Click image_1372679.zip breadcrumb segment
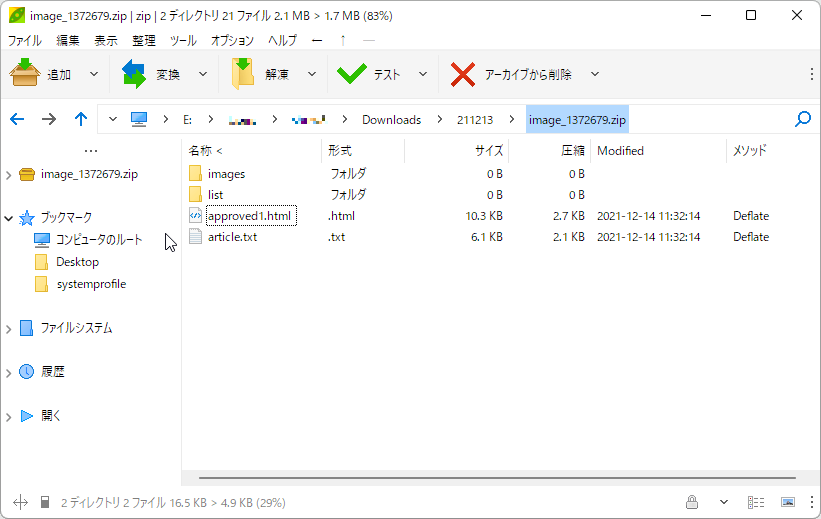The height and width of the screenshot is (519, 821). [577, 120]
